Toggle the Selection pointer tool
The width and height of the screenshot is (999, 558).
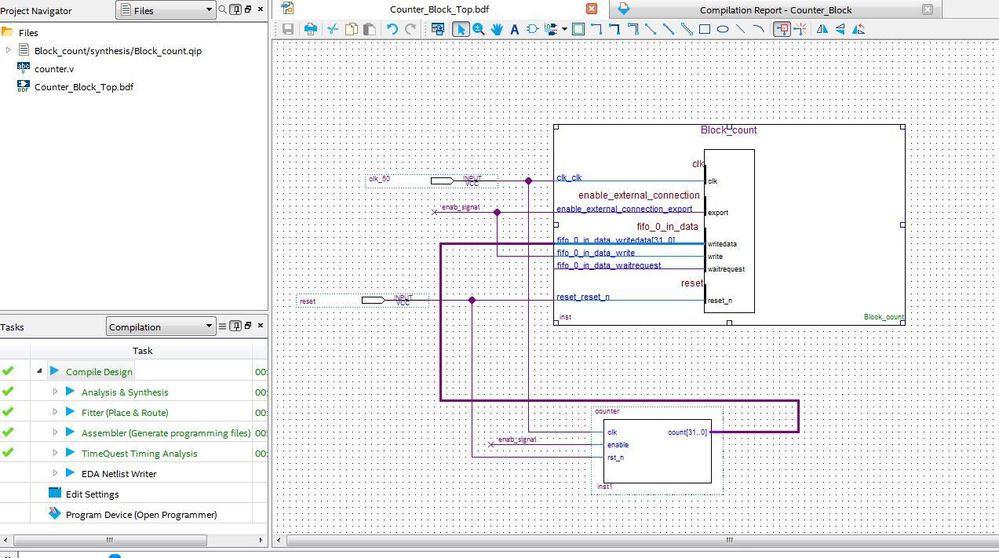click(x=461, y=30)
